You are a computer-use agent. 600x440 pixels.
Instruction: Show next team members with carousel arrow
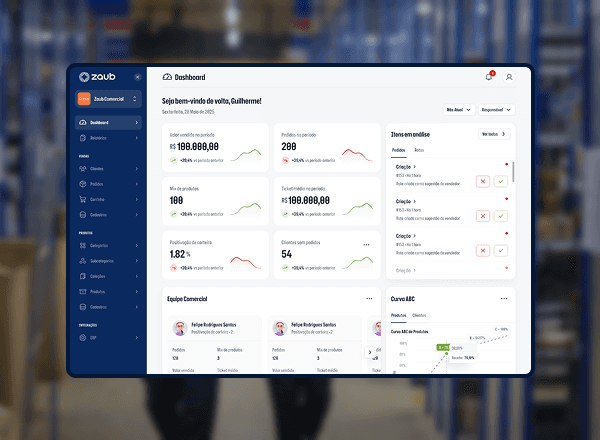coord(370,352)
